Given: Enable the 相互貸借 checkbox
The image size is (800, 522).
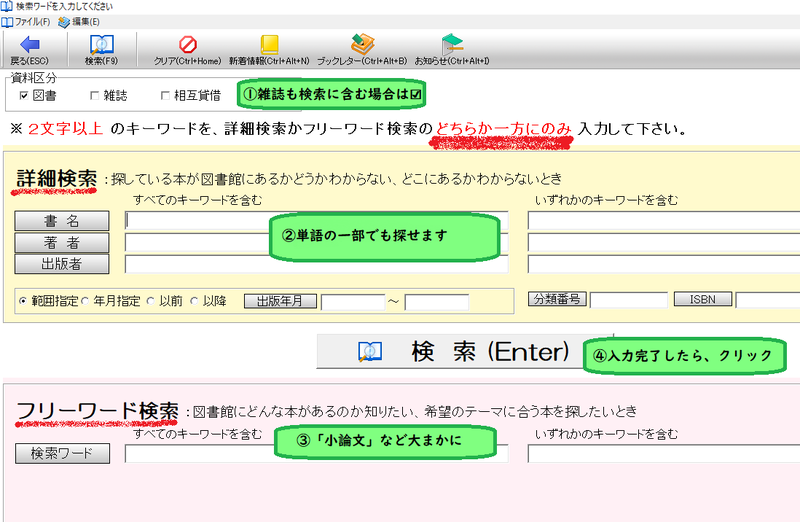Looking at the screenshot, I should pyautogui.click(x=166, y=96).
